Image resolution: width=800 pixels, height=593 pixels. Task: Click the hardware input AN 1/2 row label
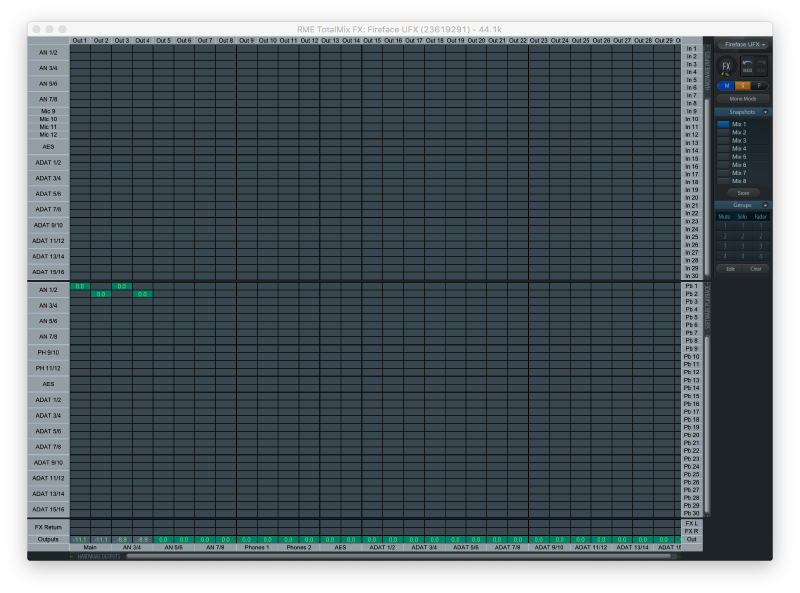pyautogui.click(x=48, y=53)
